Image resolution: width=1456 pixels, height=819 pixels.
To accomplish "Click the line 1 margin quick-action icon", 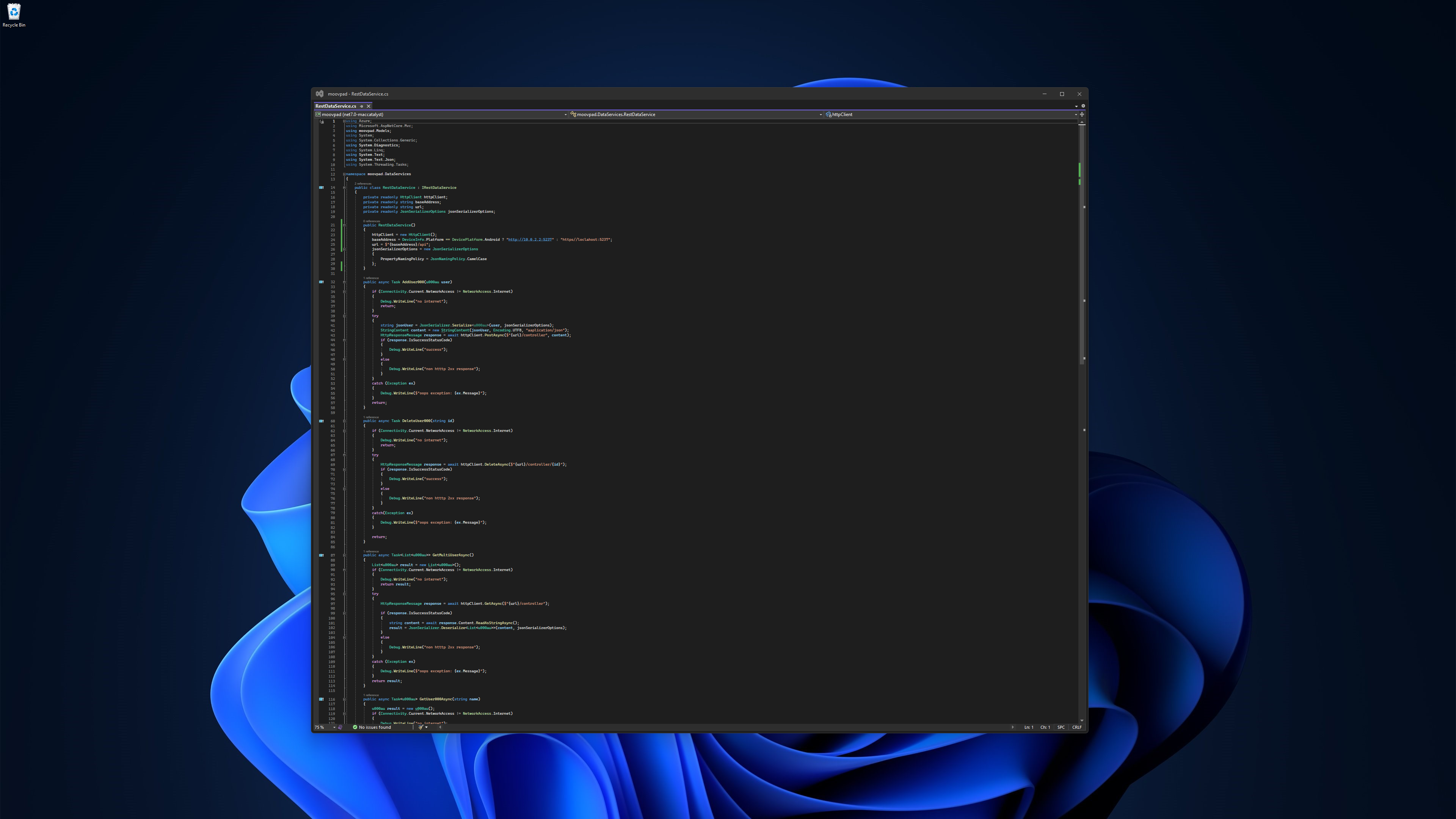I will click(322, 121).
